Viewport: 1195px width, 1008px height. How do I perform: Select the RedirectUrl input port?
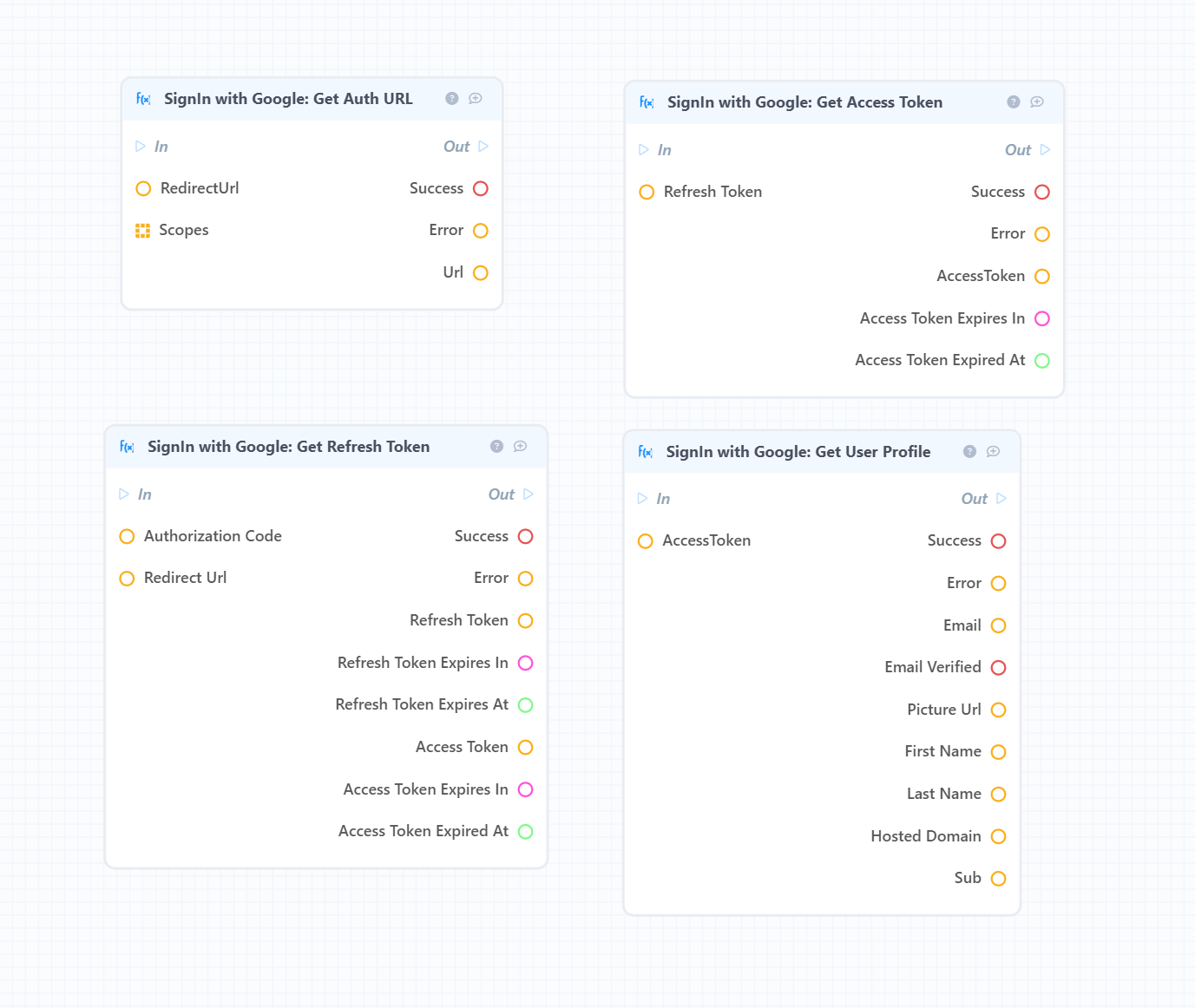click(144, 188)
